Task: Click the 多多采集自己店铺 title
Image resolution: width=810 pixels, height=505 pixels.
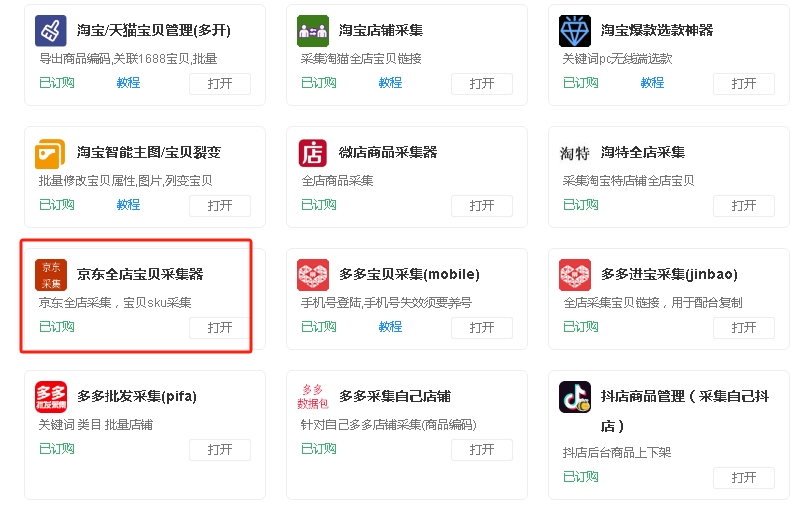Action: click(x=395, y=397)
